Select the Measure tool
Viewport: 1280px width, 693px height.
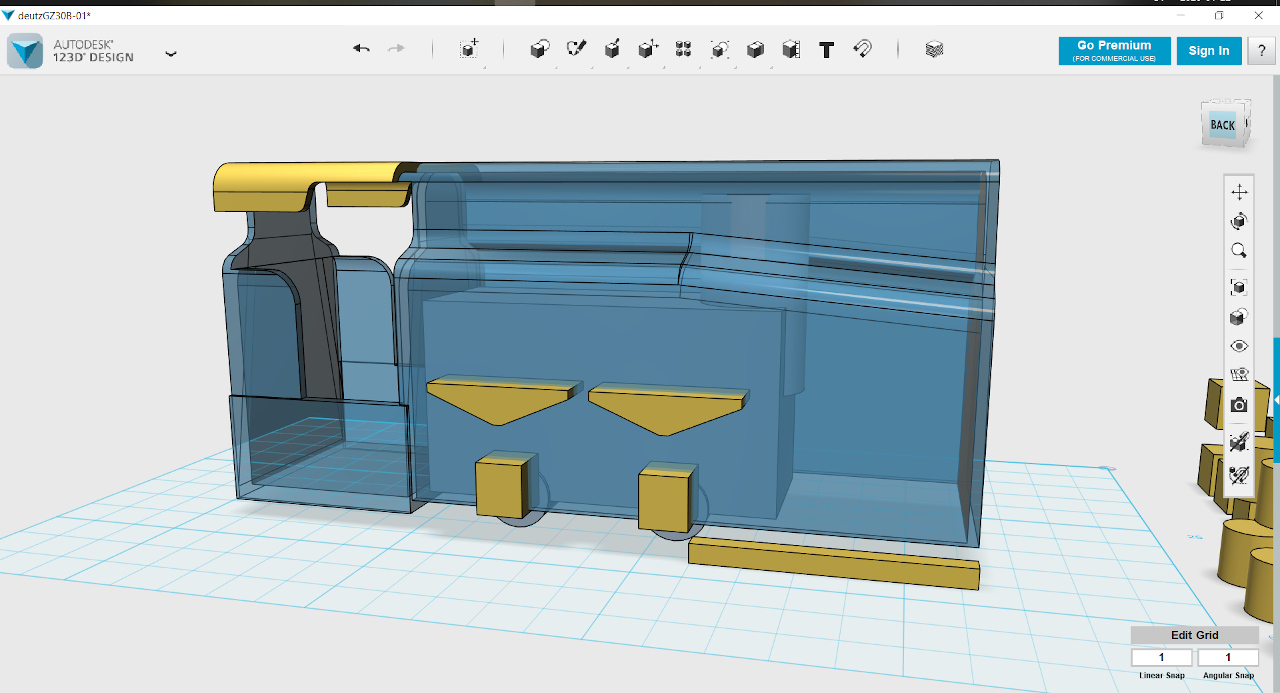point(791,49)
